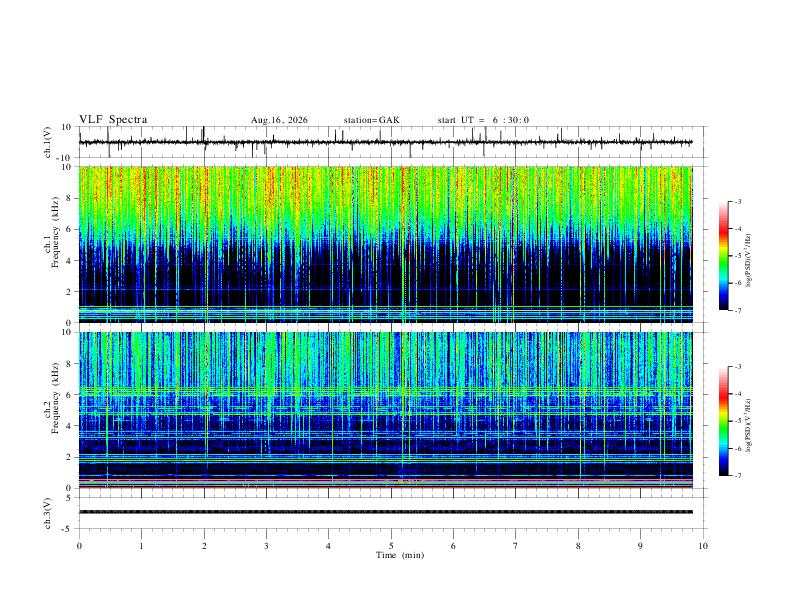Image resolution: width=792 pixels, height=612 pixels.
Task: Click the 5 minute tick on time axis
Action: click(x=391, y=546)
